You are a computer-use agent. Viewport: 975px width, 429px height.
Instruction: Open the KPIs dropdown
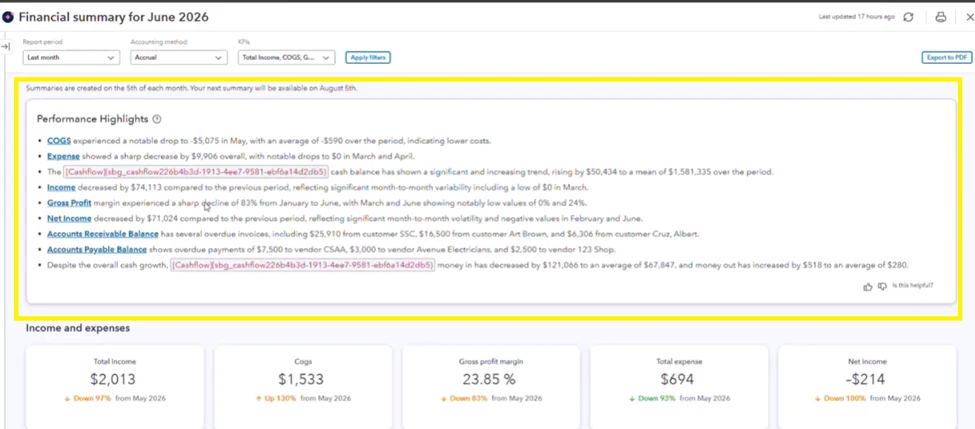pos(287,57)
